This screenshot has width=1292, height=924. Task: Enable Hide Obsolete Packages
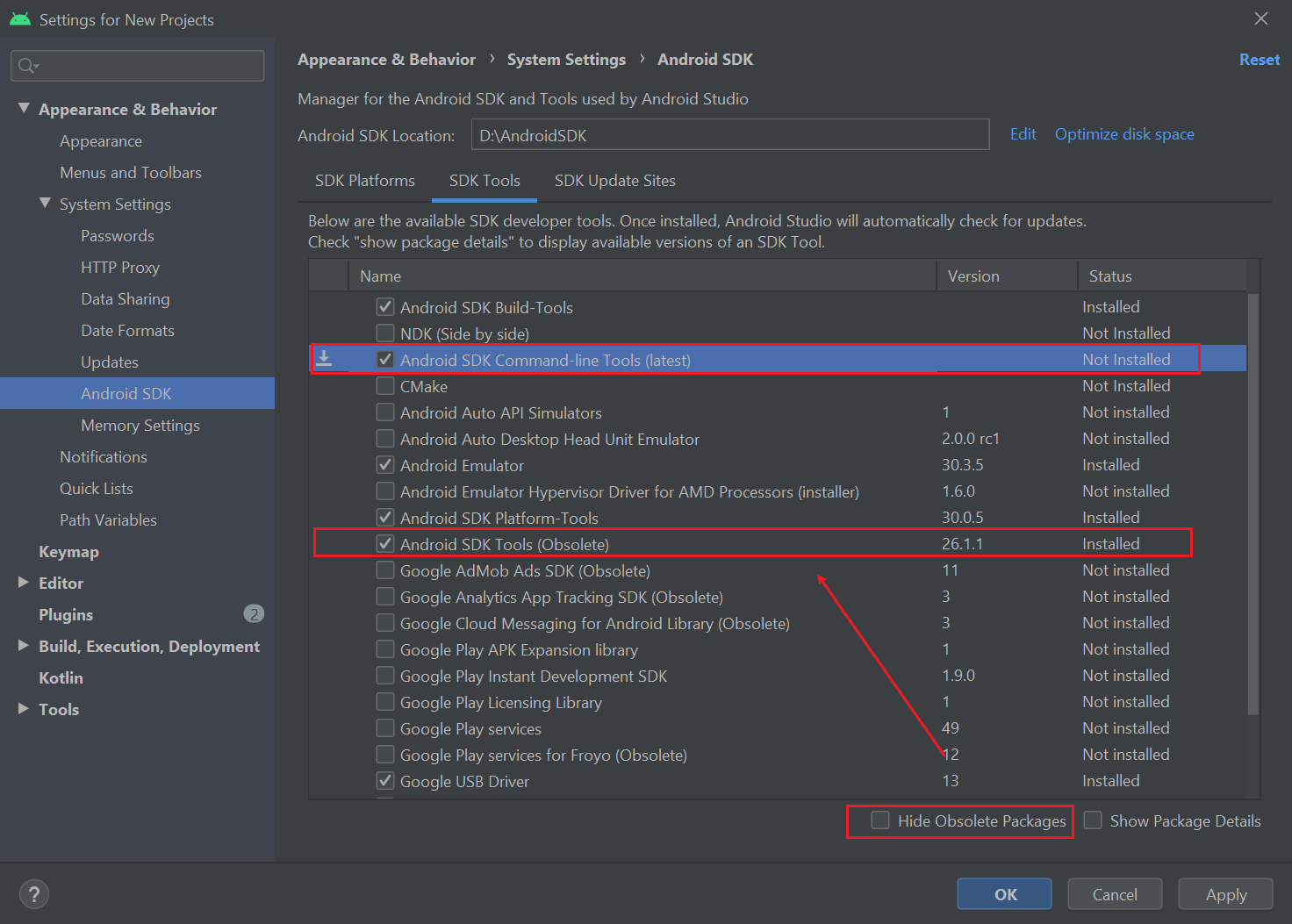point(879,820)
